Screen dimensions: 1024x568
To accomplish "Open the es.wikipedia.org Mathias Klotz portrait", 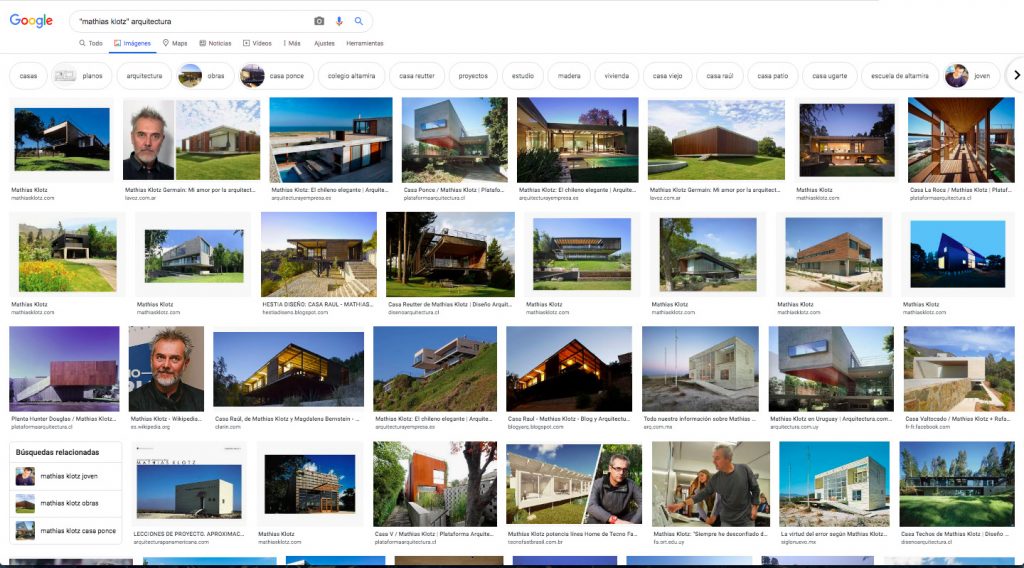I will tap(165, 369).
